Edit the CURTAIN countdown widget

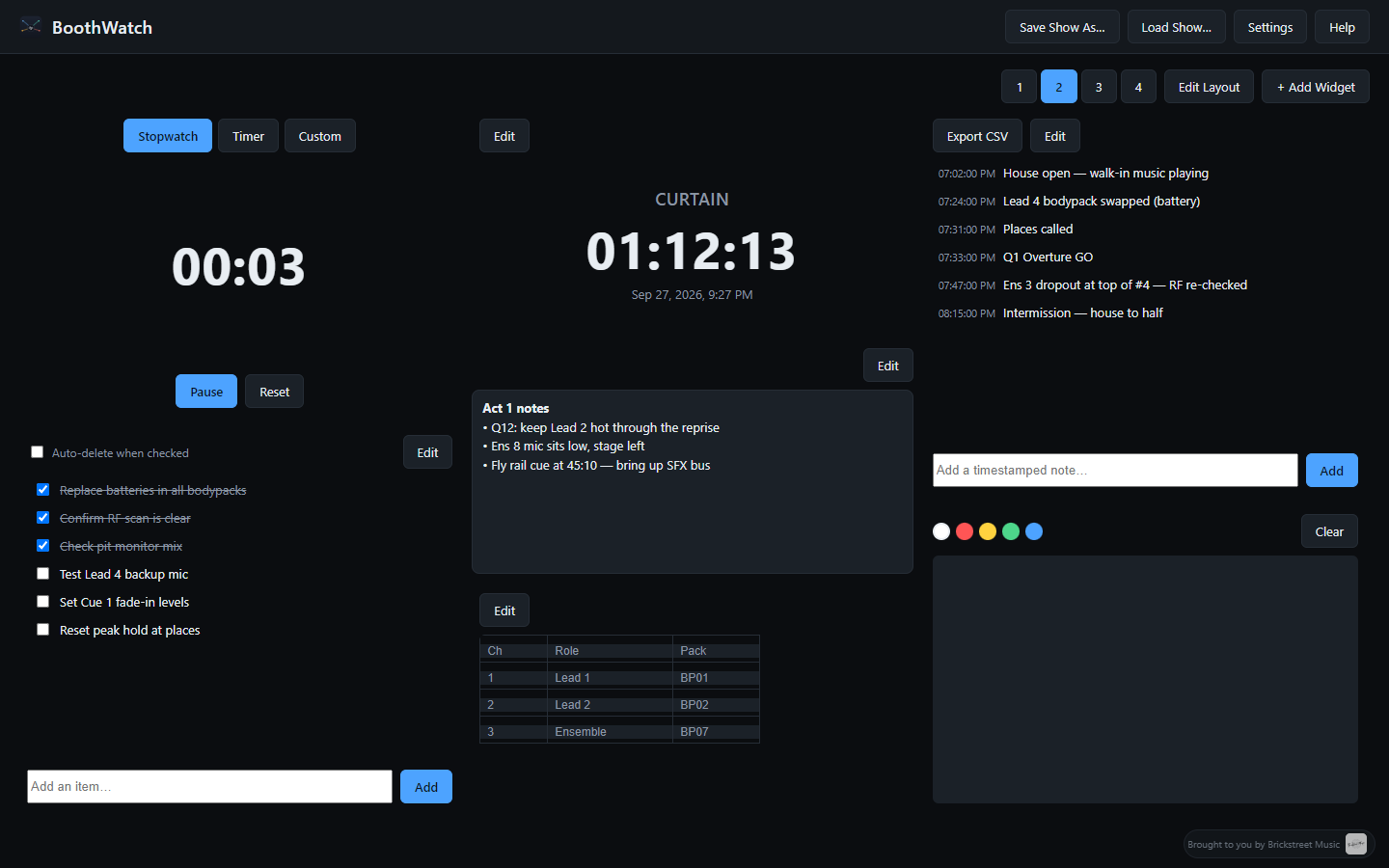pyautogui.click(x=504, y=136)
